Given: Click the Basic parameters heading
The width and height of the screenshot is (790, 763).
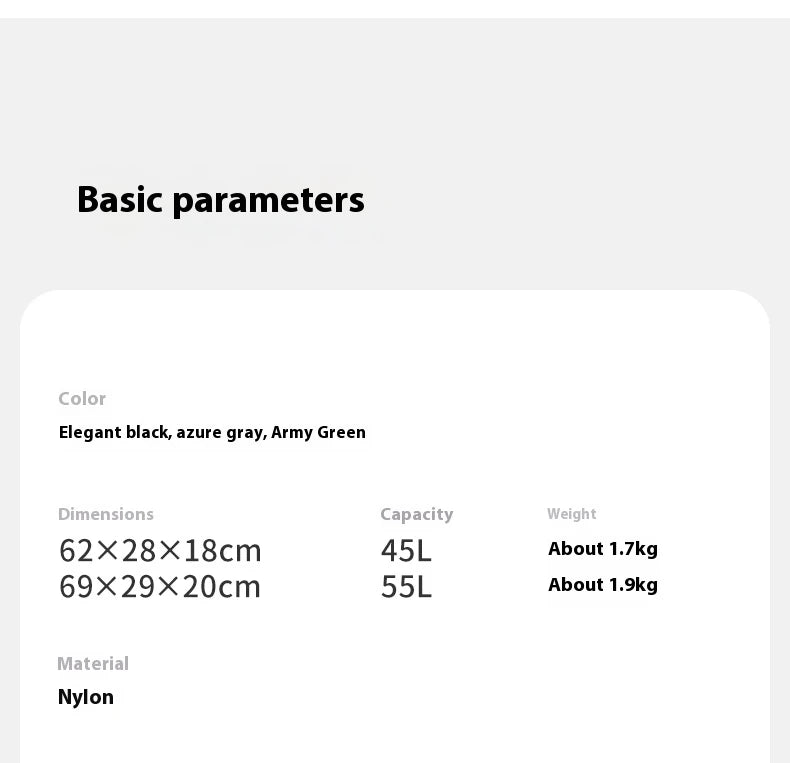Looking at the screenshot, I should click(x=221, y=201).
